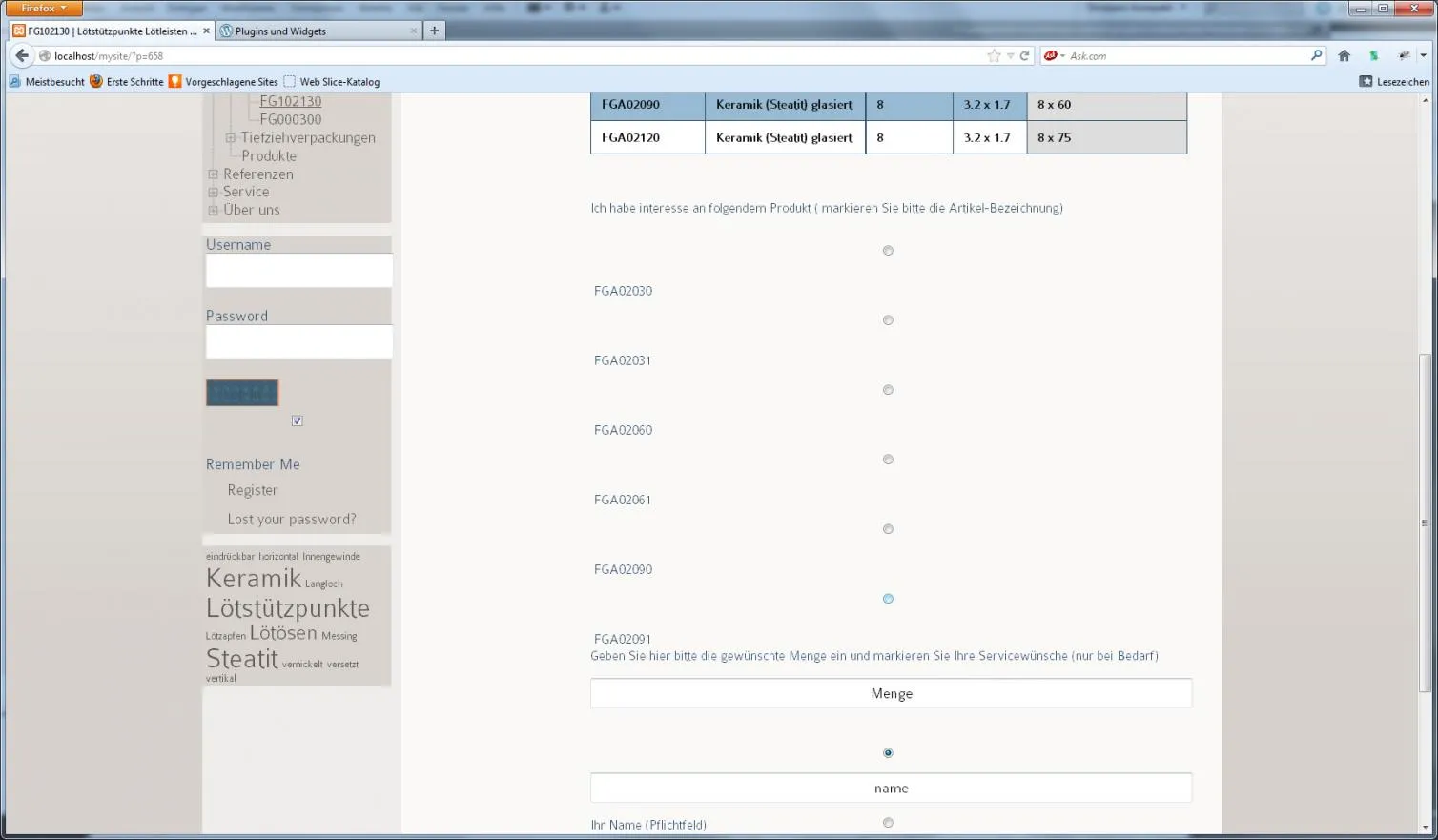Click the search magnifier in Ask.com box
The image size is (1438, 840).
pos(1317,55)
